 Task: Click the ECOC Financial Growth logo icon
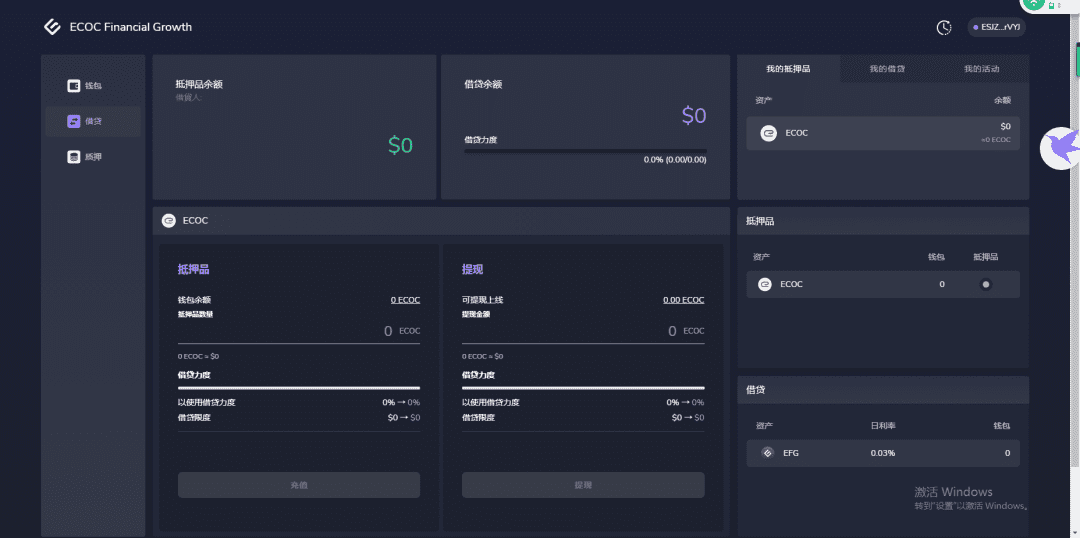(52, 27)
